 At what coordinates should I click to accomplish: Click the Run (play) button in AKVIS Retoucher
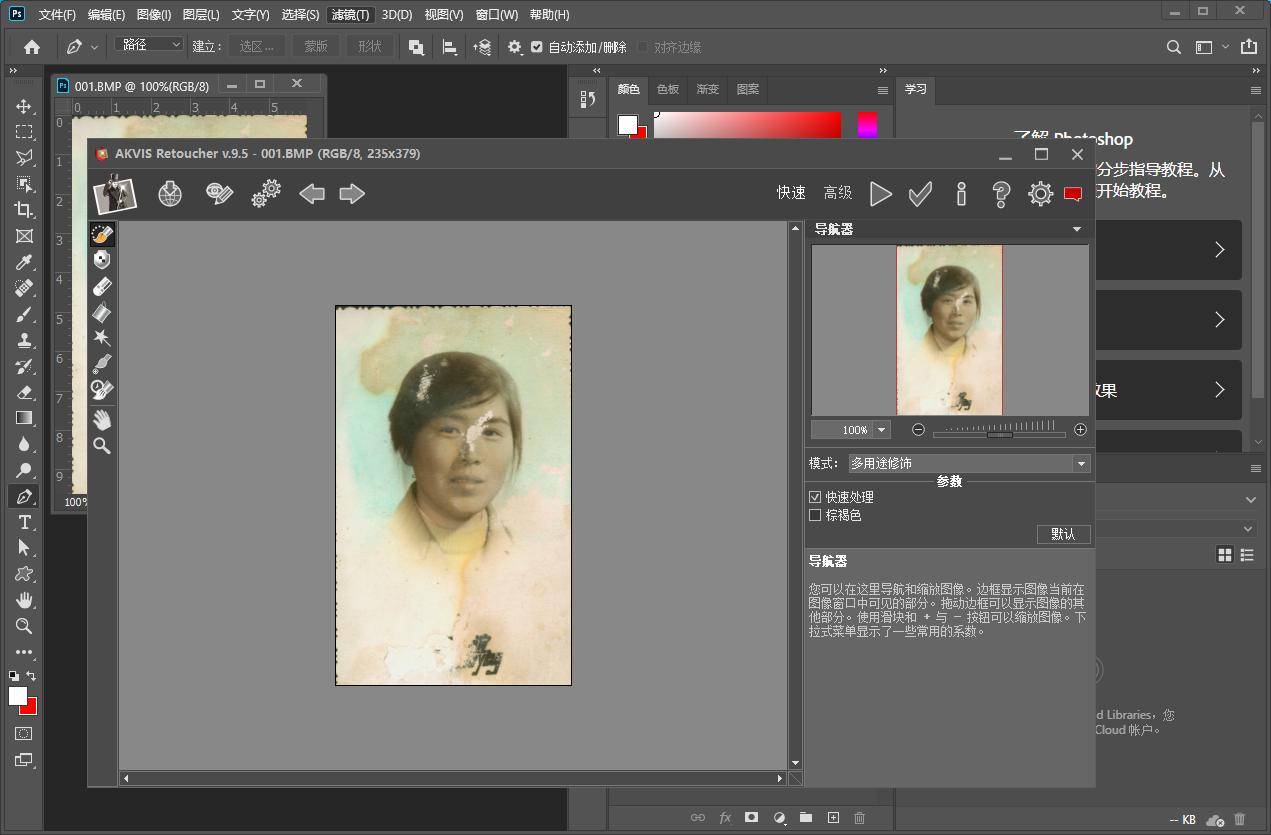coord(880,194)
